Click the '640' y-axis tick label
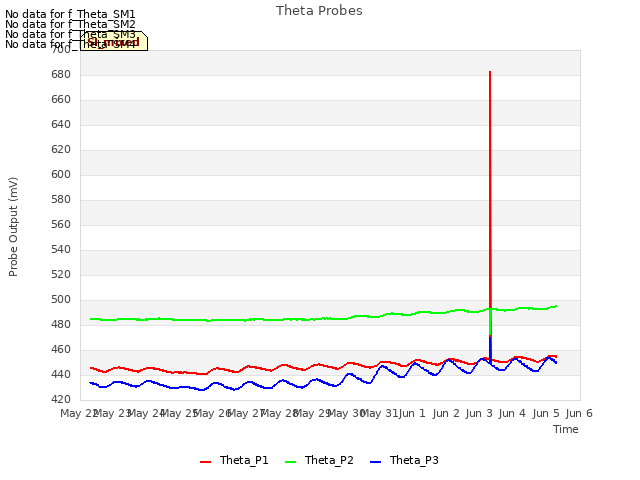The image size is (640, 480). [x=61, y=124]
